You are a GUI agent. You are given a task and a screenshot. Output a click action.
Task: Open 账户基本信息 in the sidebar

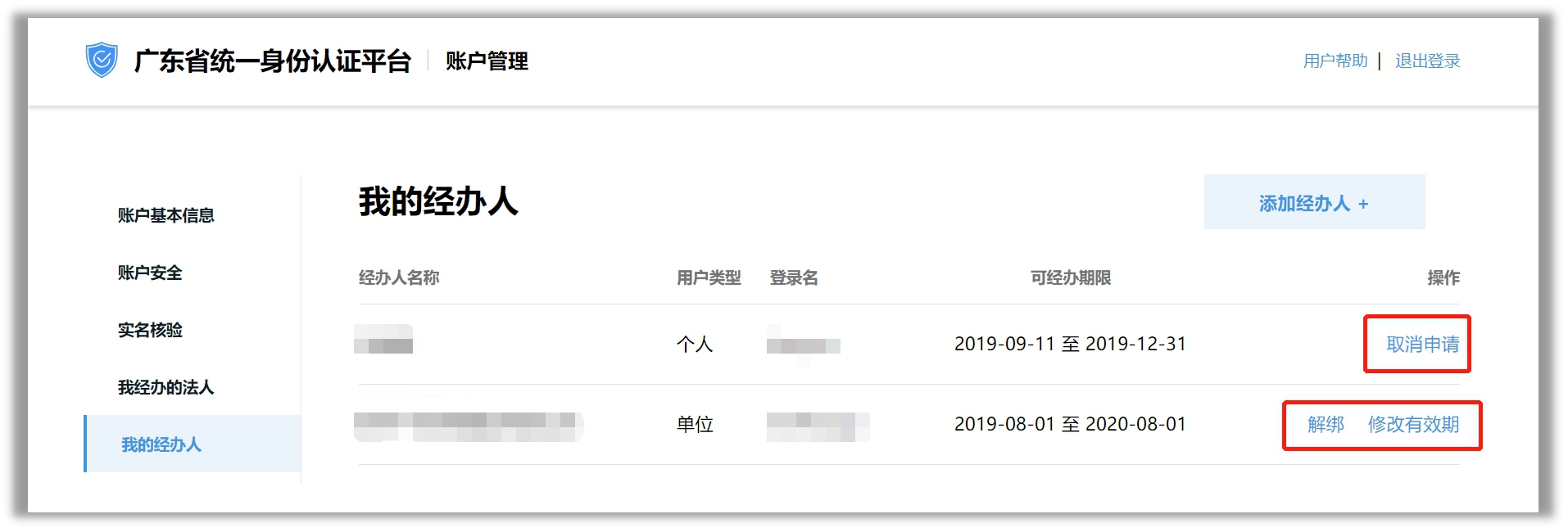pyautogui.click(x=165, y=215)
